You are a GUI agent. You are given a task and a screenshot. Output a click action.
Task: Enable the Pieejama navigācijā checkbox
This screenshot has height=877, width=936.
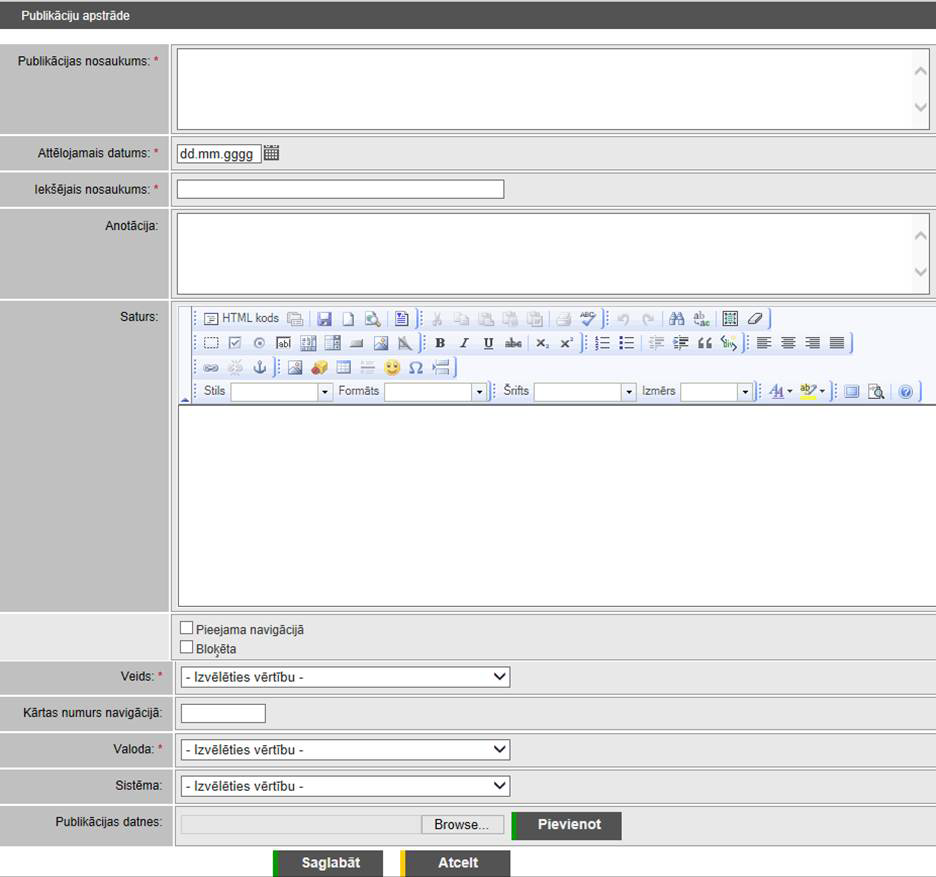click(x=186, y=628)
